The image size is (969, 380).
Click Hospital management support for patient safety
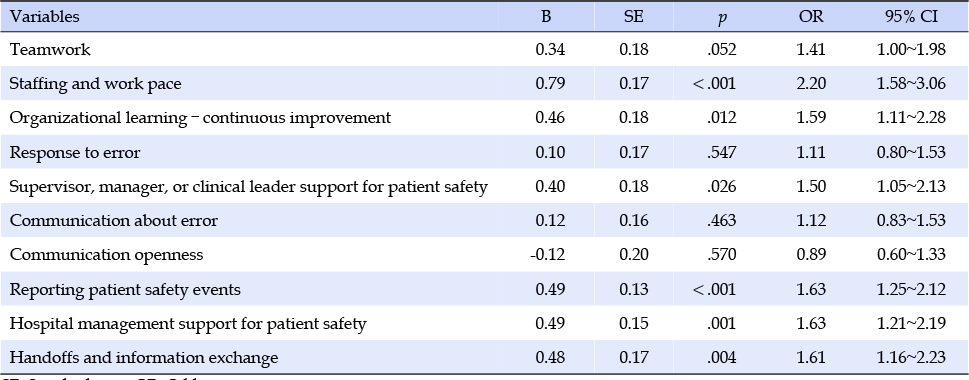click(x=188, y=324)
